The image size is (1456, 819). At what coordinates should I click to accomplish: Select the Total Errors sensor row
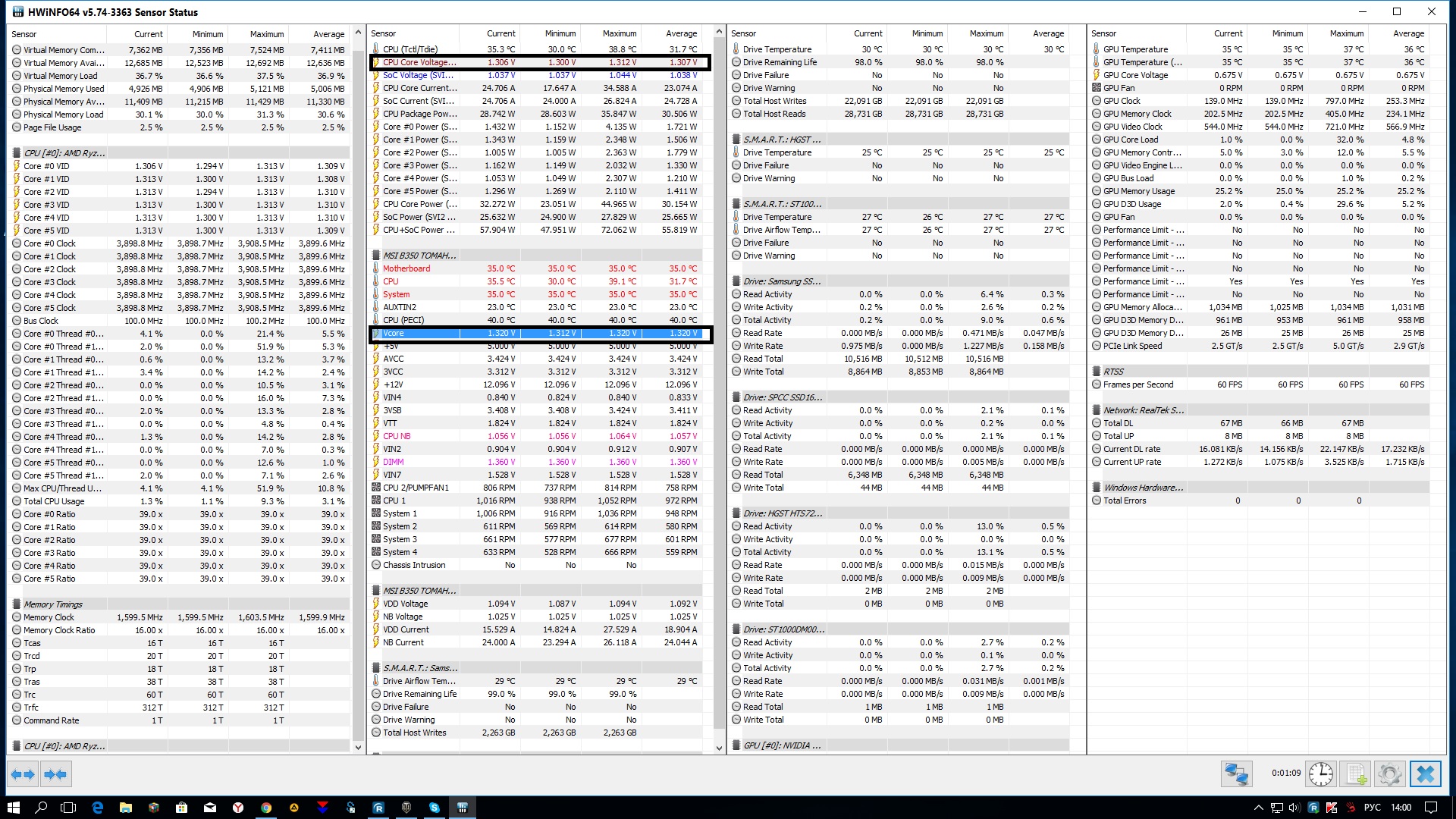pyautogui.click(x=1125, y=500)
